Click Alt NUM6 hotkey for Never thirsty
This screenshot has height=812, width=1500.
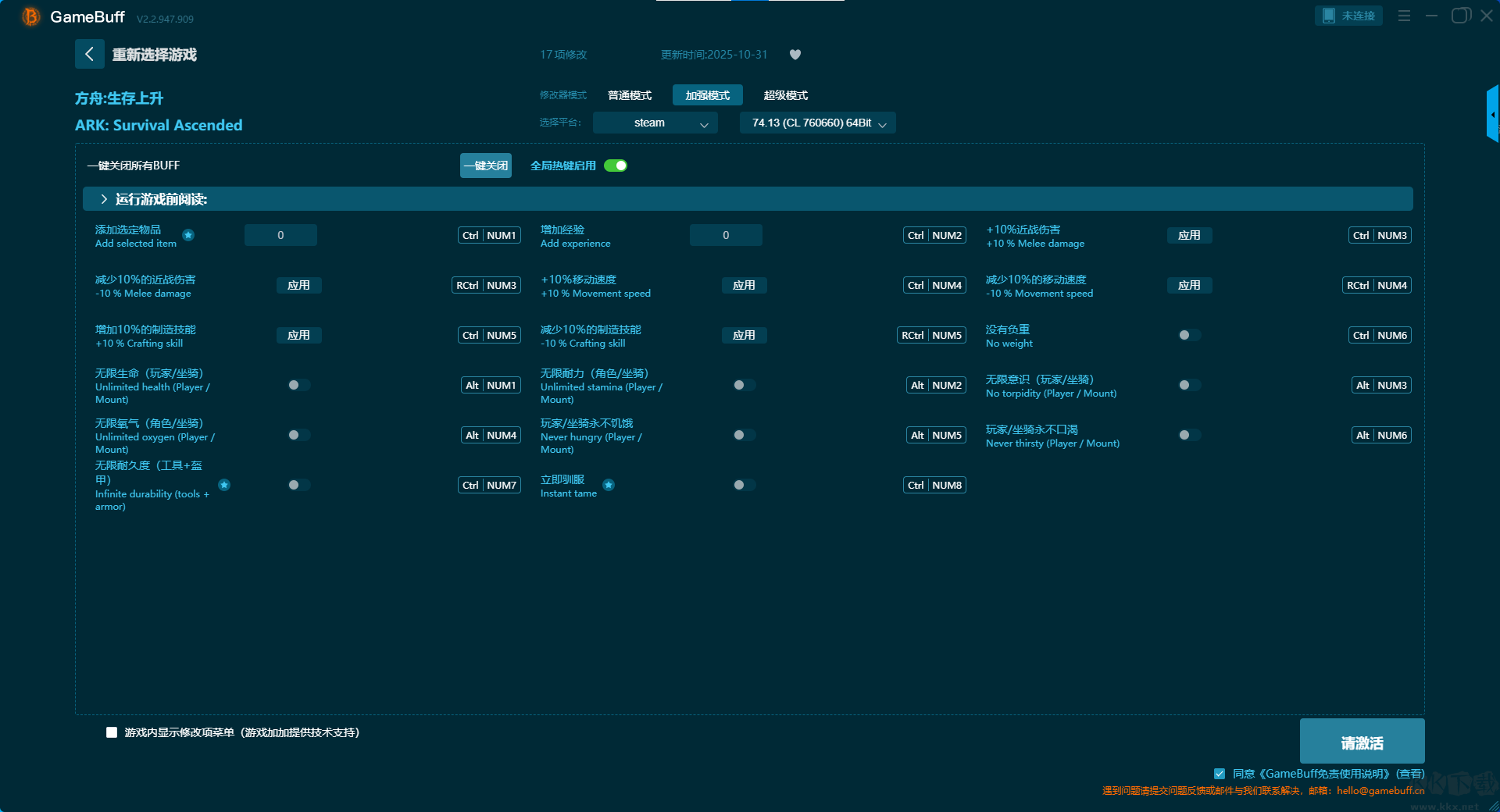click(x=1382, y=435)
